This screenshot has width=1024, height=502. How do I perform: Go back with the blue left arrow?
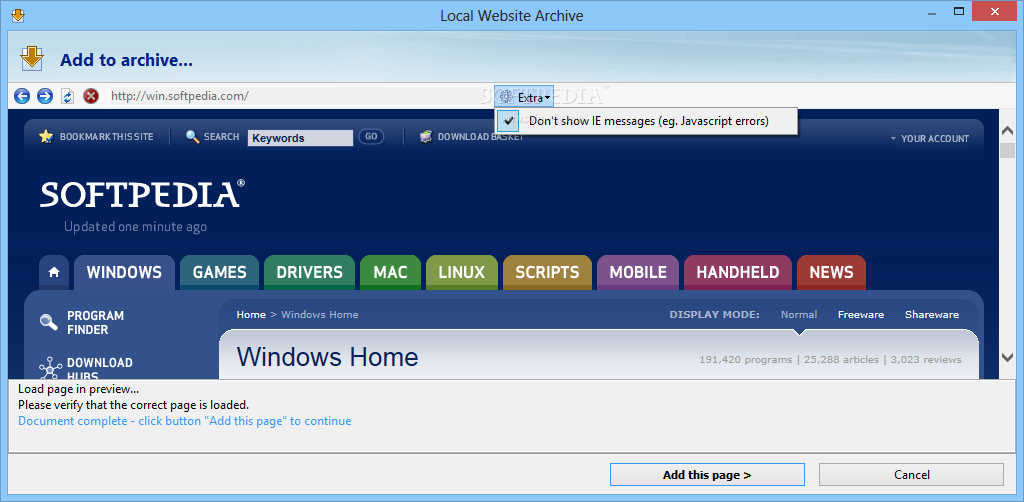pos(22,97)
